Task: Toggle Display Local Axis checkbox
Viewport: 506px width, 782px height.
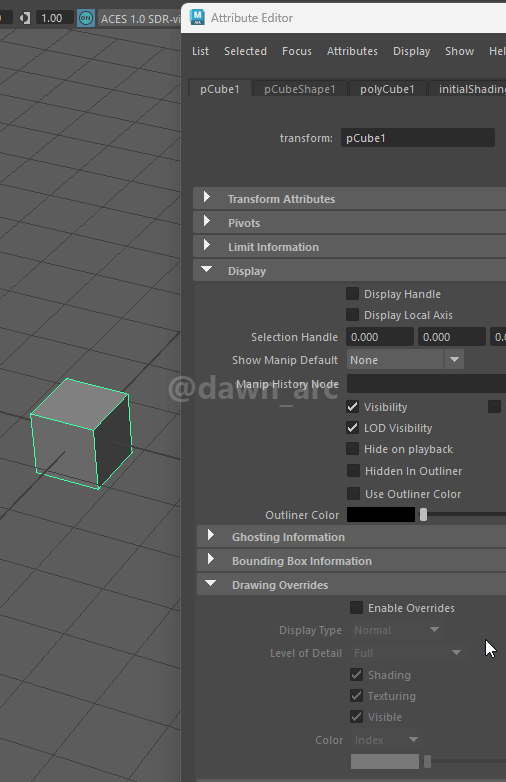Action: coord(352,315)
